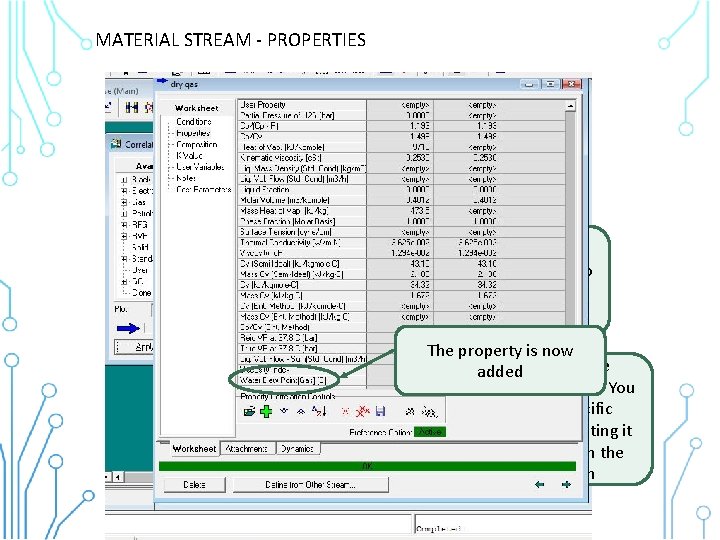This screenshot has height=540, width=720.
Task: Select Conditions in the Worksheet tree
Action: click(x=194, y=122)
